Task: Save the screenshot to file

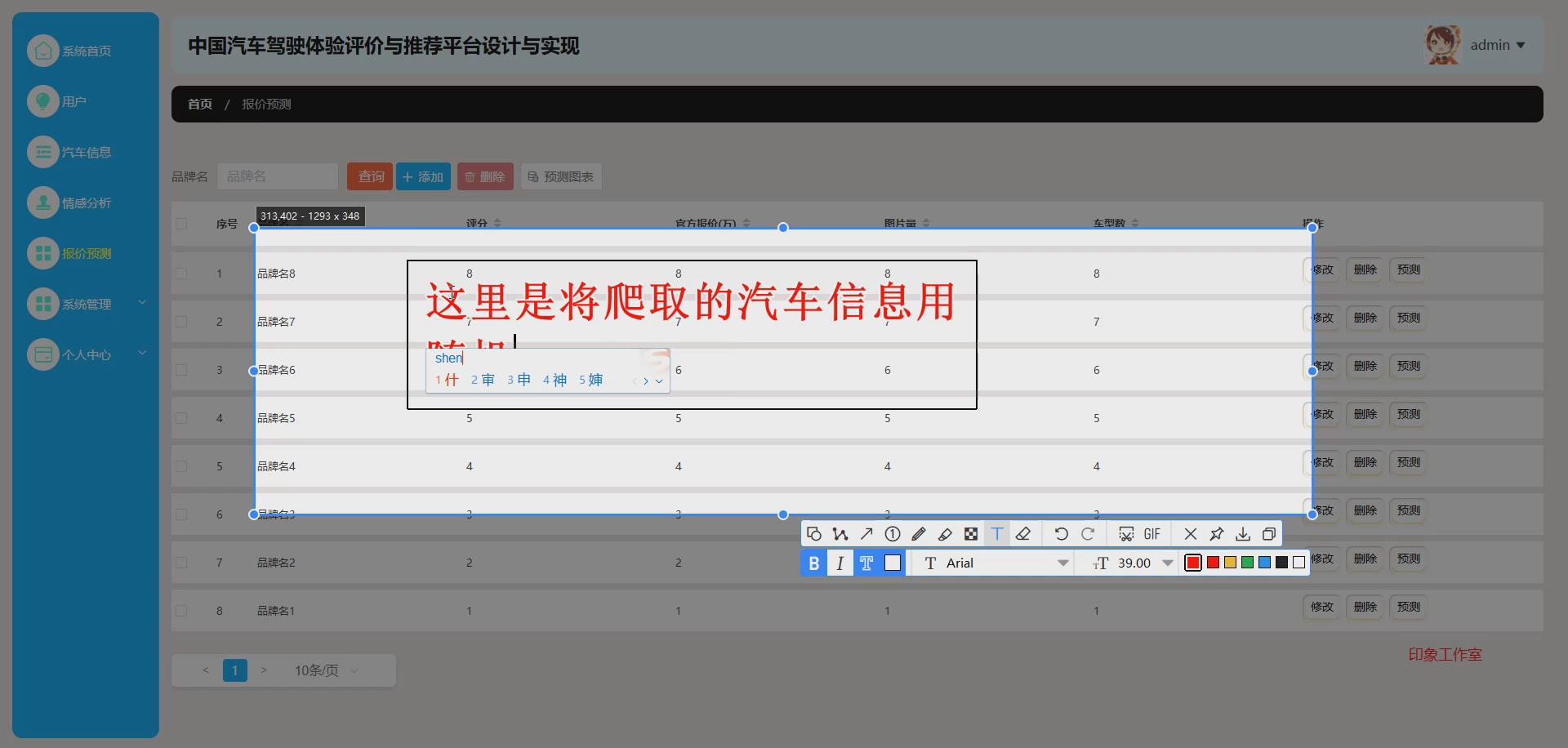Action: [1242, 533]
